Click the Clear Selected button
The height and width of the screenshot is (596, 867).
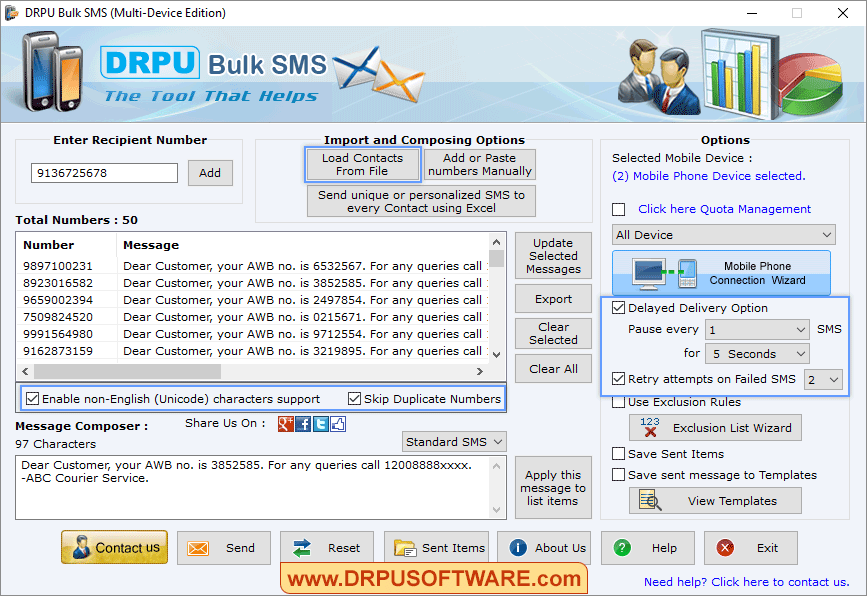tap(553, 333)
